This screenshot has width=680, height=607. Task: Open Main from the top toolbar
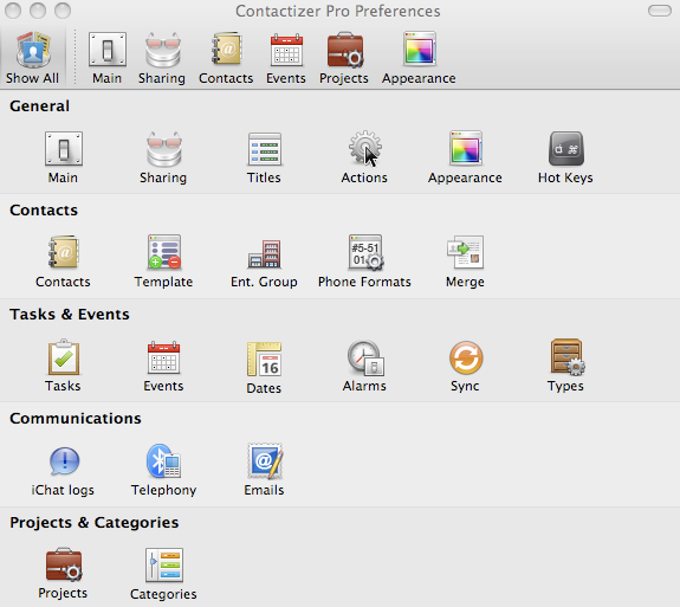point(107,57)
